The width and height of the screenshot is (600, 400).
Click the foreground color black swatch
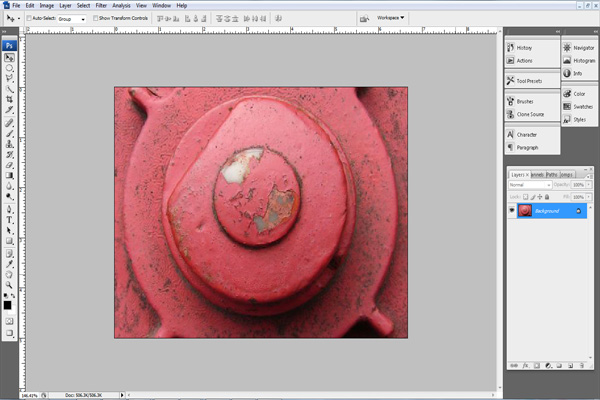7,305
